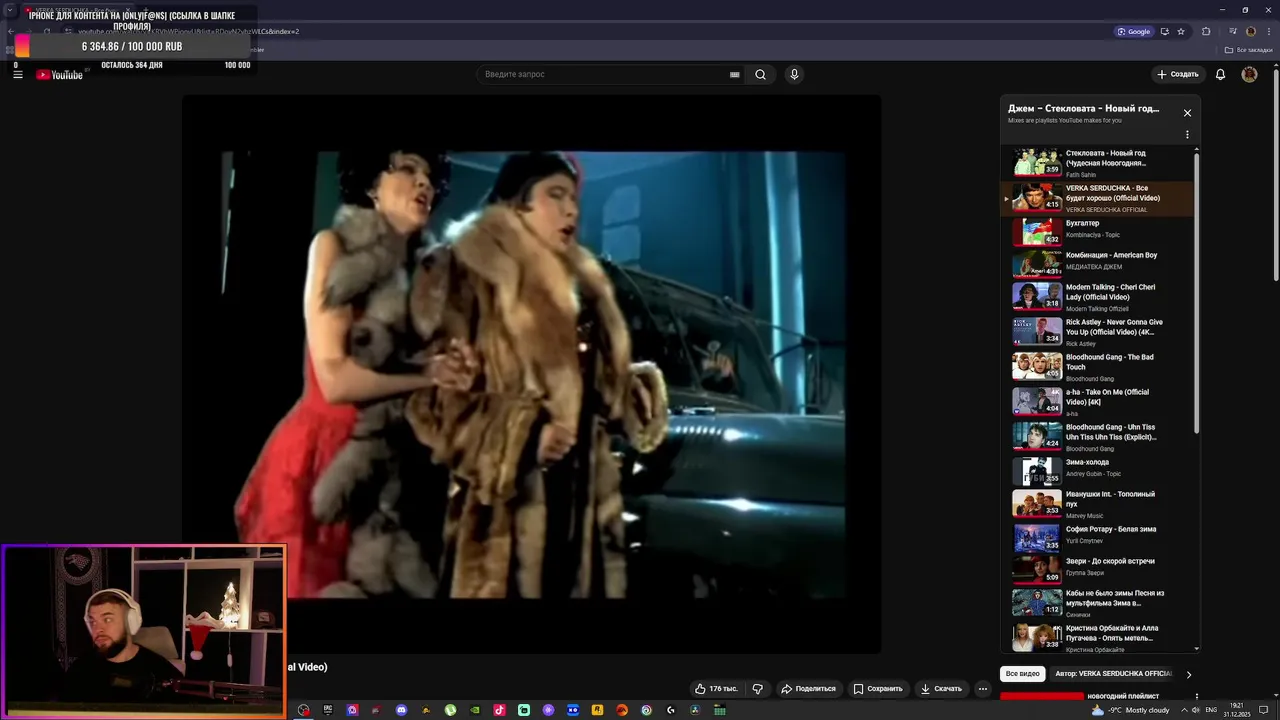Click the Сохранить save button

(x=878, y=688)
